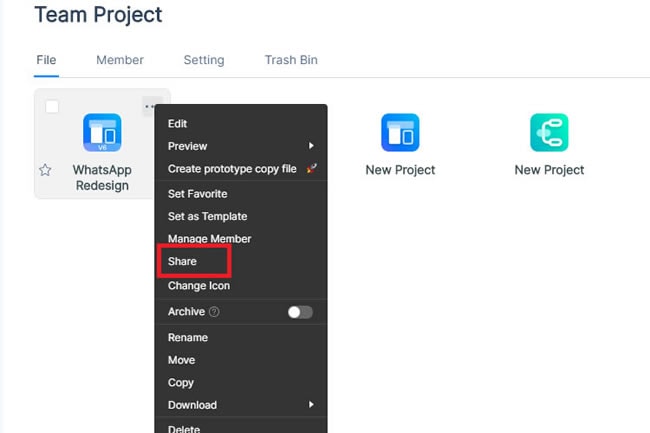
Task: Star the WhatsApp Redesign file as favorite
Action: click(x=45, y=170)
